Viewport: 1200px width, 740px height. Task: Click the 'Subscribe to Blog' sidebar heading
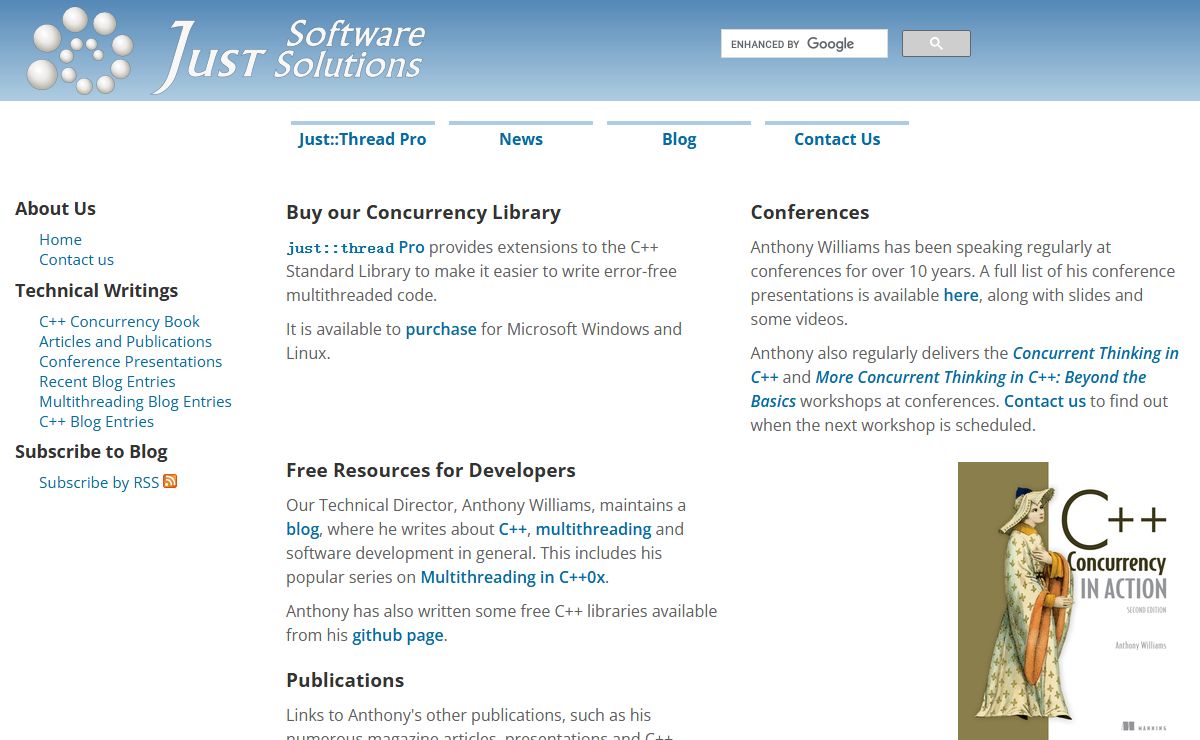(x=91, y=451)
